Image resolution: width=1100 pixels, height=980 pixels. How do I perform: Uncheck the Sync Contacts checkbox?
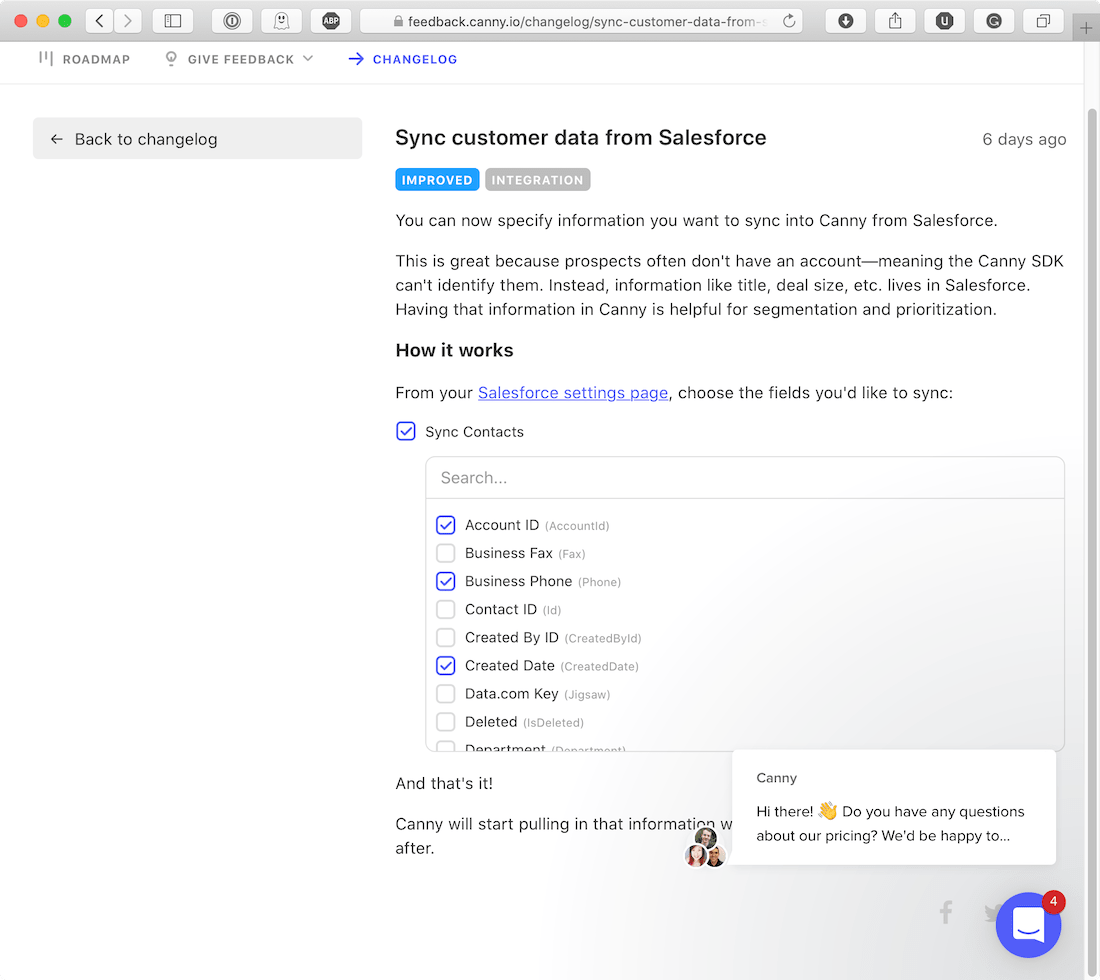405,431
